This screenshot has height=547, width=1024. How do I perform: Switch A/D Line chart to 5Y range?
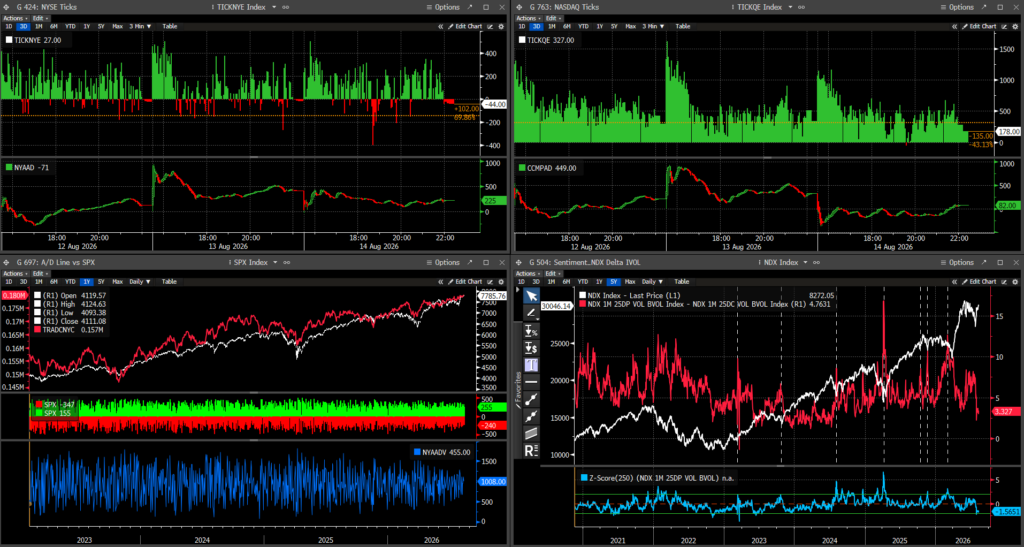tap(101, 282)
